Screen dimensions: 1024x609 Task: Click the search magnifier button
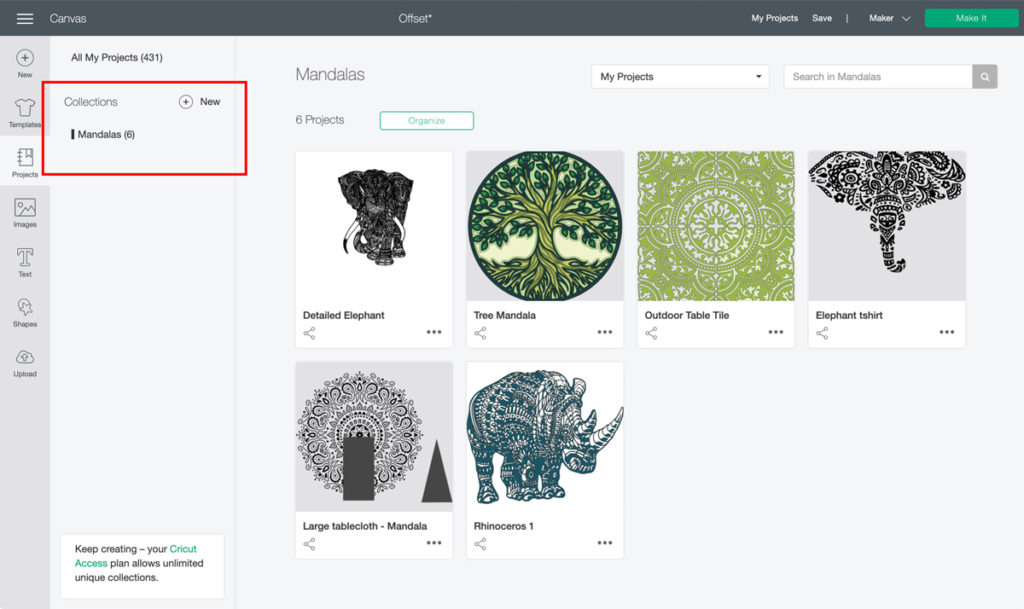click(985, 76)
